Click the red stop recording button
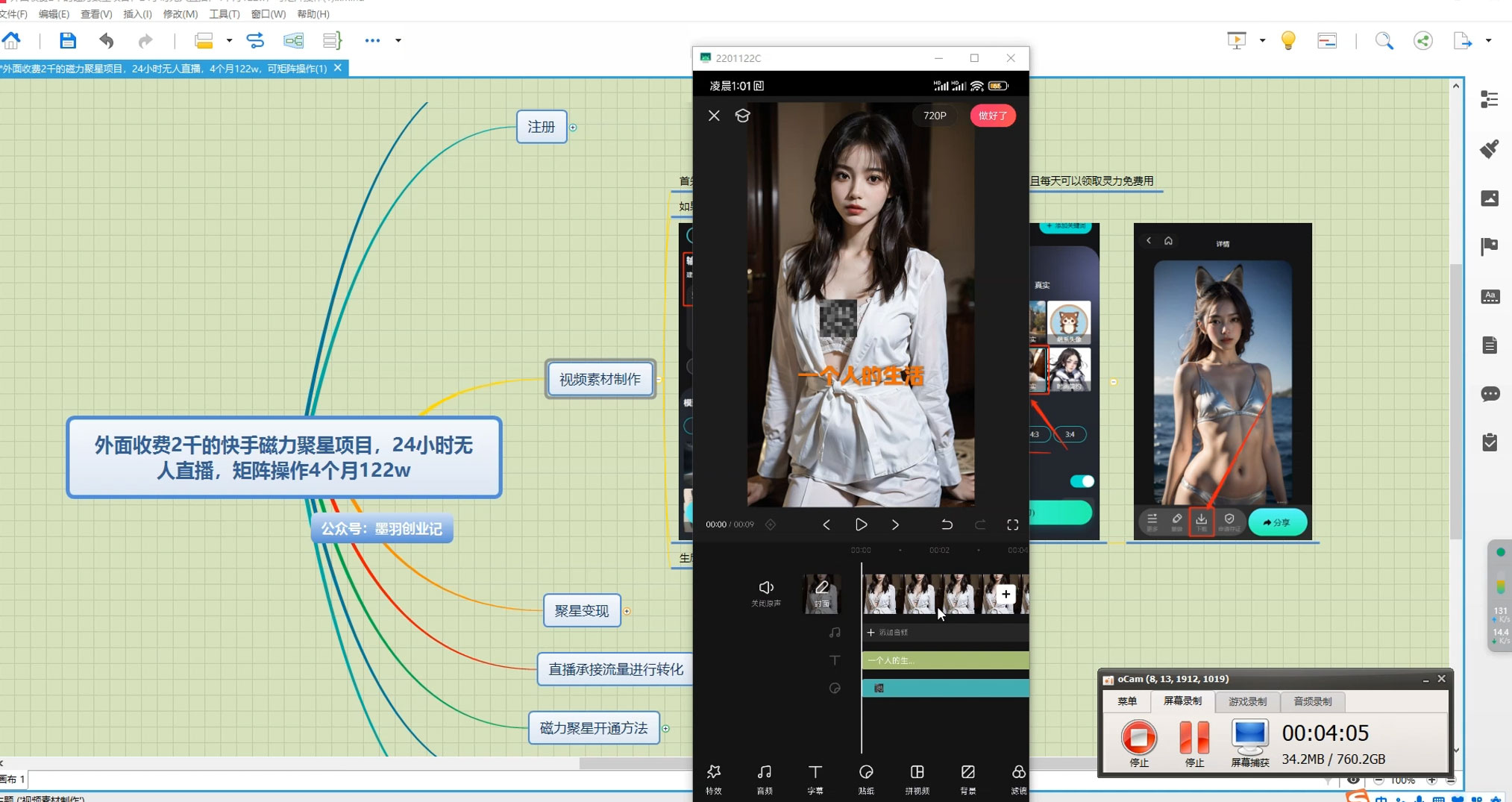The width and height of the screenshot is (1512, 802). click(x=1138, y=737)
